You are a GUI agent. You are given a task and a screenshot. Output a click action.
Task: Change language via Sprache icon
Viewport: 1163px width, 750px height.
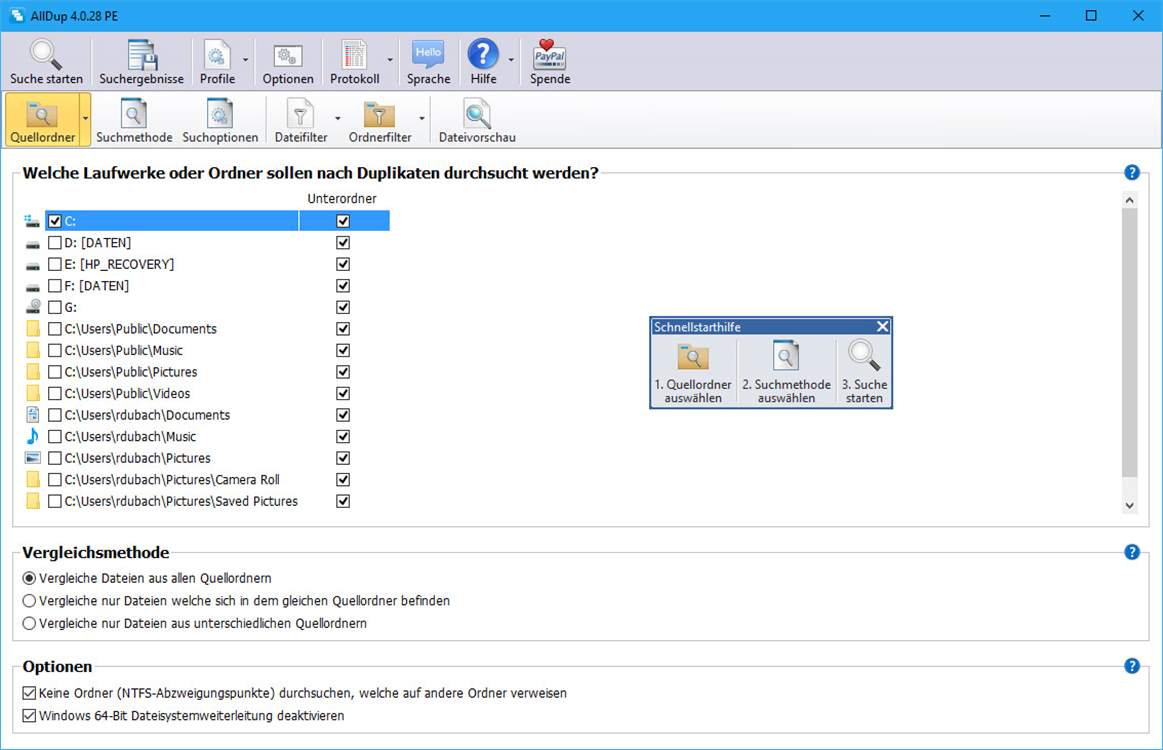(428, 62)
